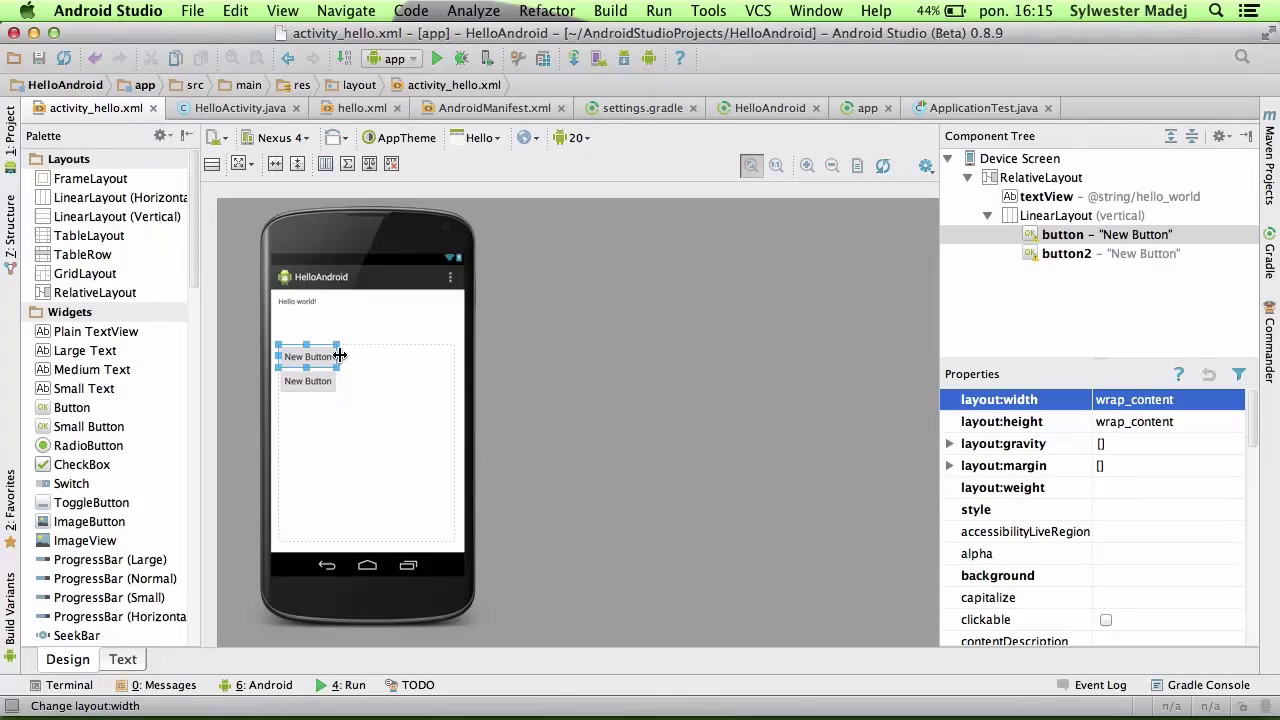
Task: Click the Zoom In icon in the designer
Action: pyautogui.click(x=807, y=165)
